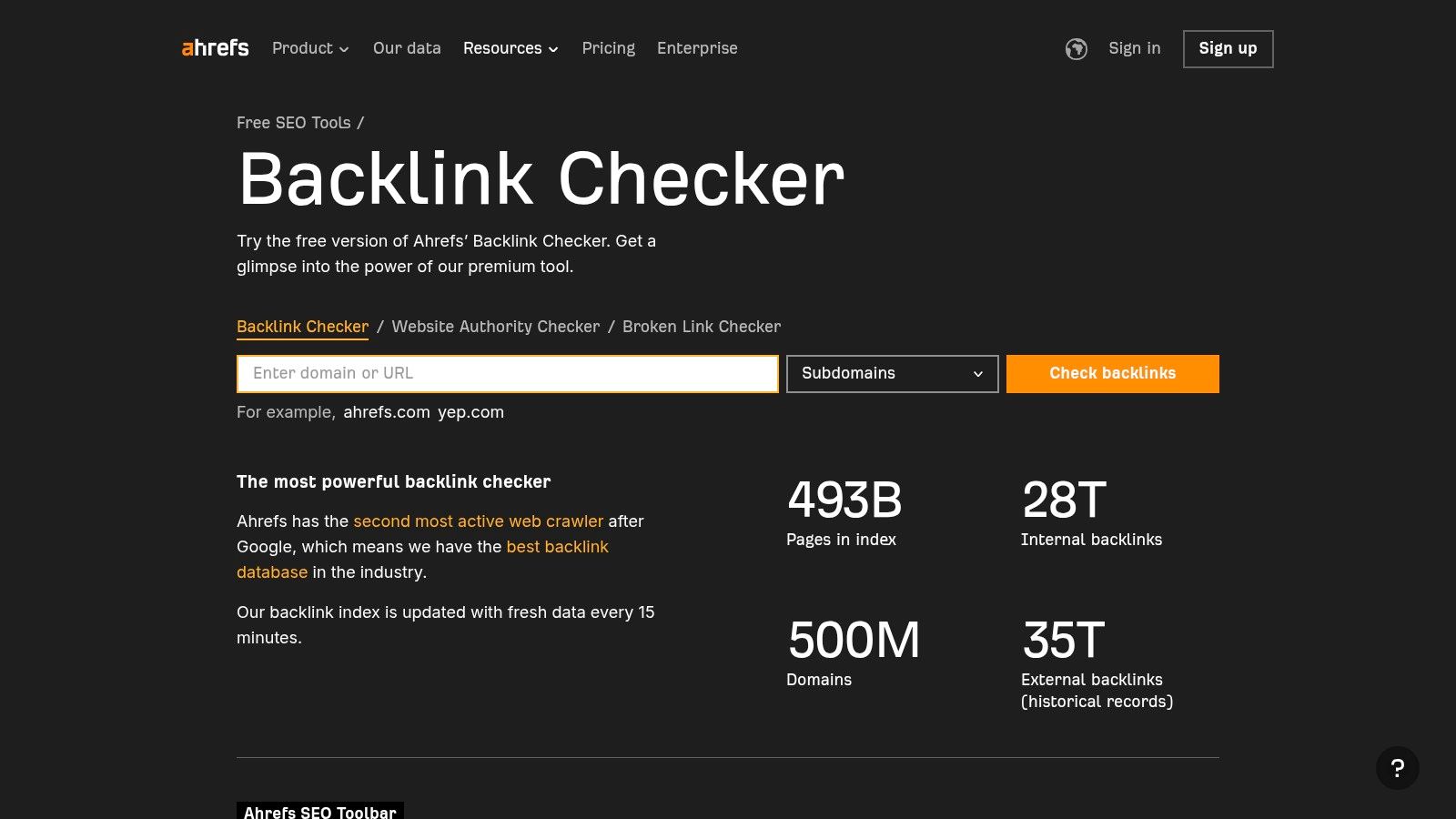Open the second most active web crawler link
This screenshot has width=1456, height=819.
(x=478, y=521)
